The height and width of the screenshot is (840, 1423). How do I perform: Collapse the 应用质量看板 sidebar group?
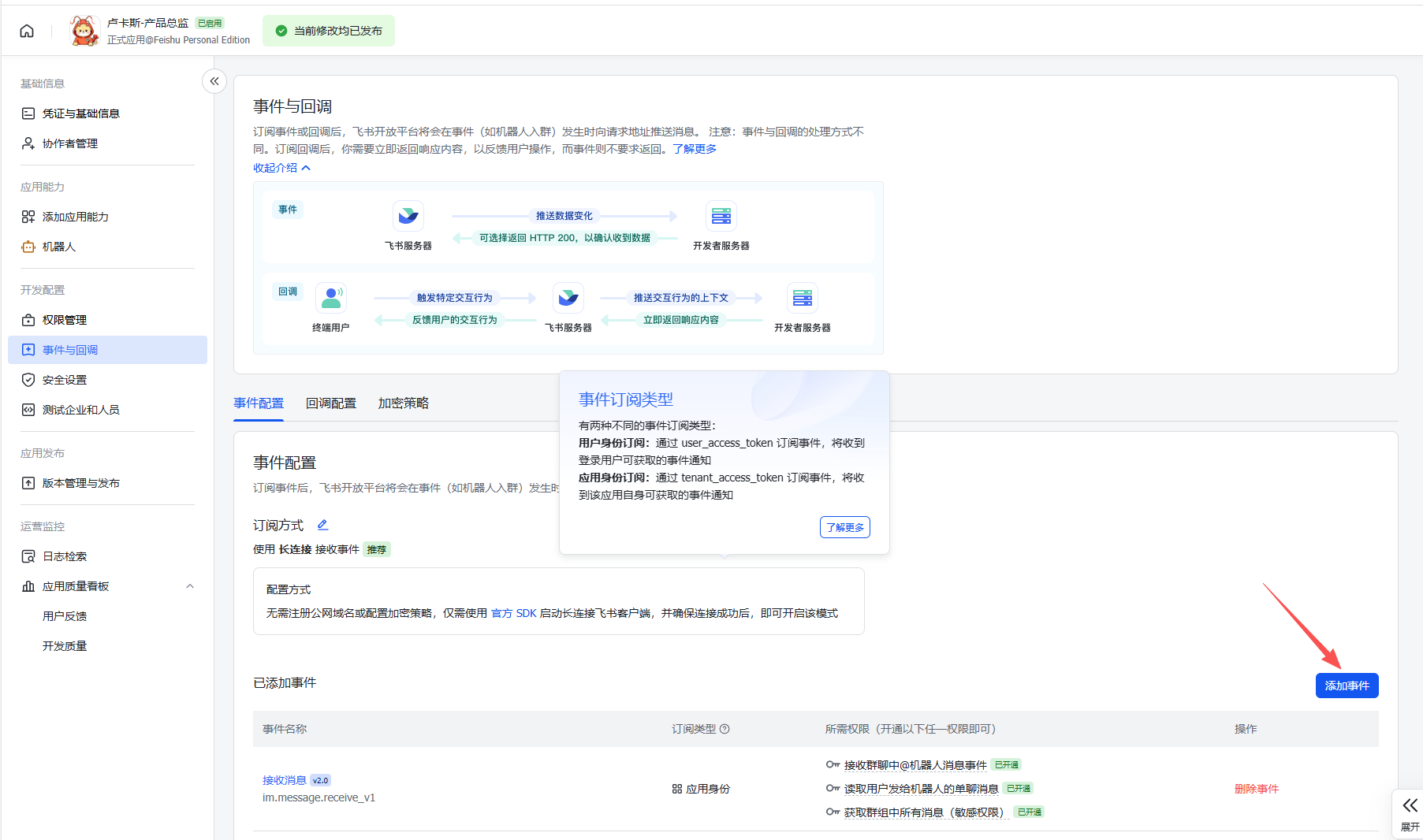coord(190,586)
